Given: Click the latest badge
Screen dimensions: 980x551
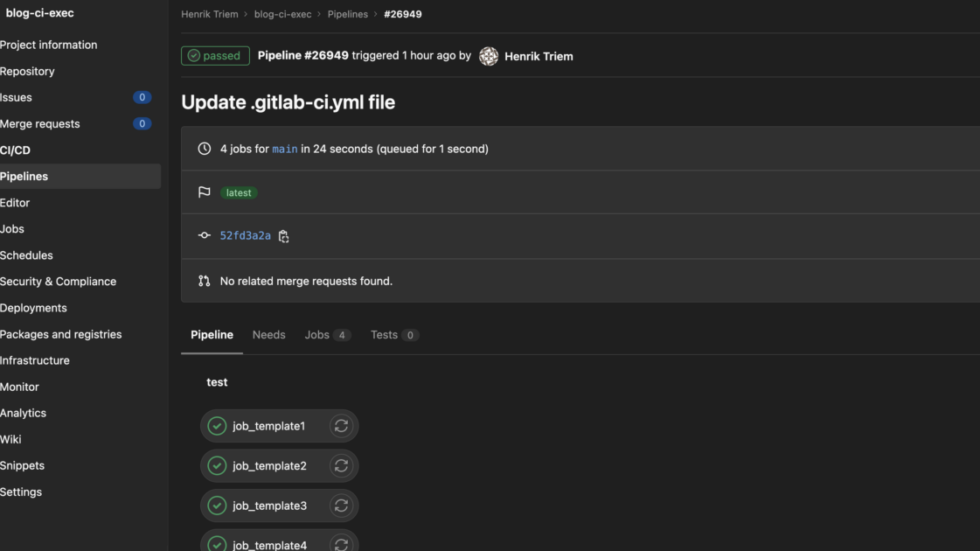Looking at the screenshot, I should pyautogui.click(x=239, y=193).
